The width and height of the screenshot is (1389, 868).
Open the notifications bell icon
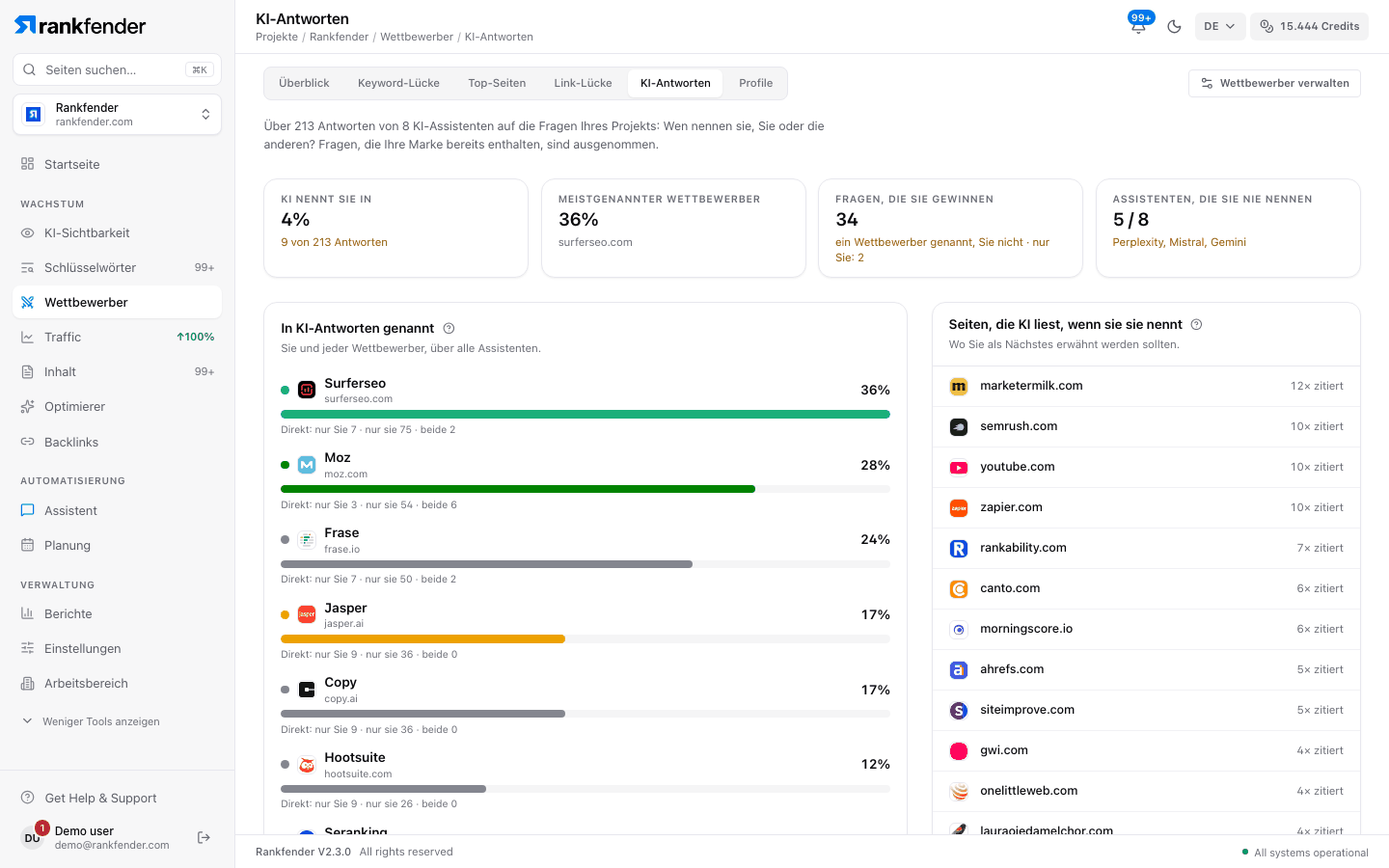1138,26
